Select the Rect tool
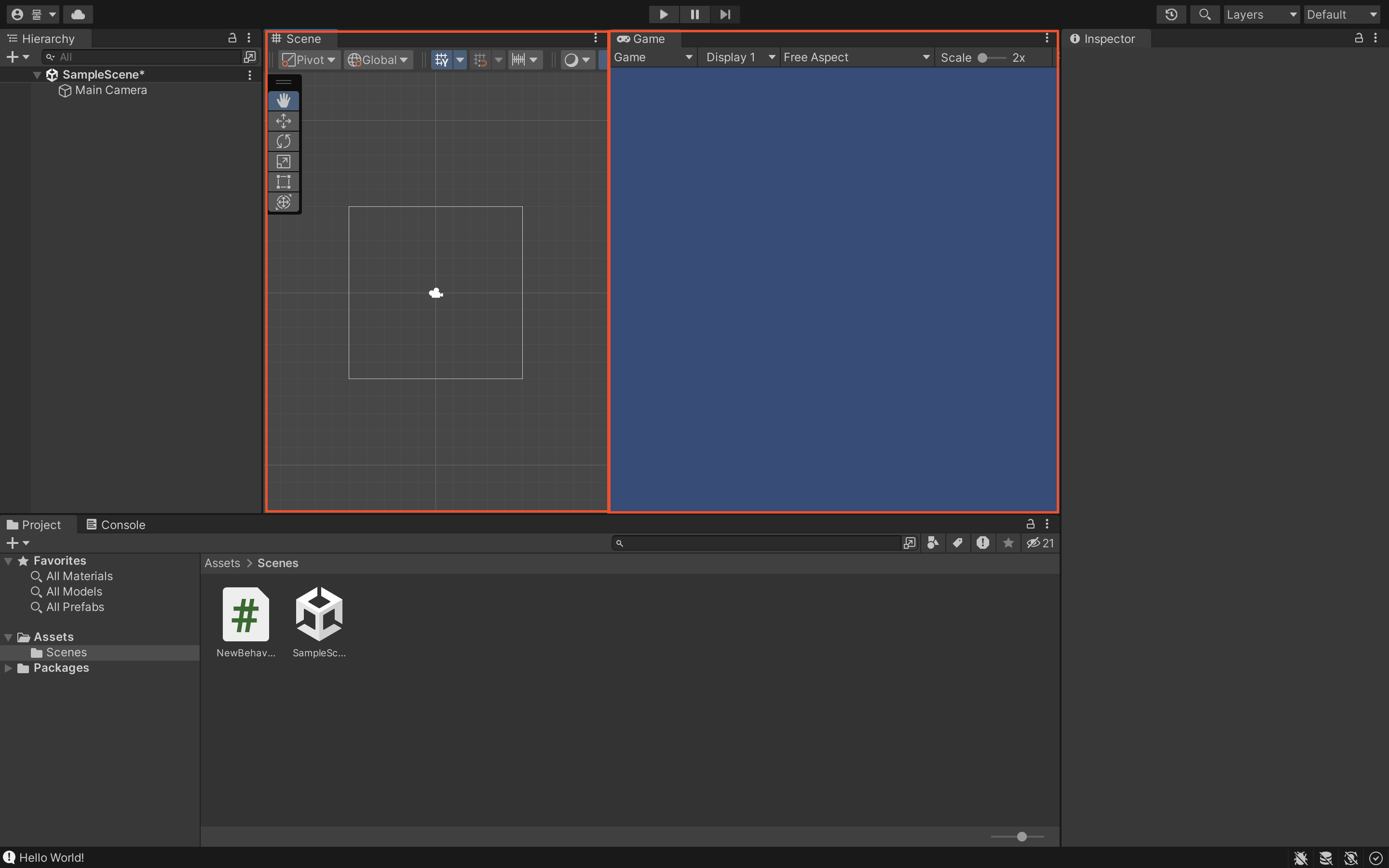Screen dimensions: 1389x868 pos(284,182)
